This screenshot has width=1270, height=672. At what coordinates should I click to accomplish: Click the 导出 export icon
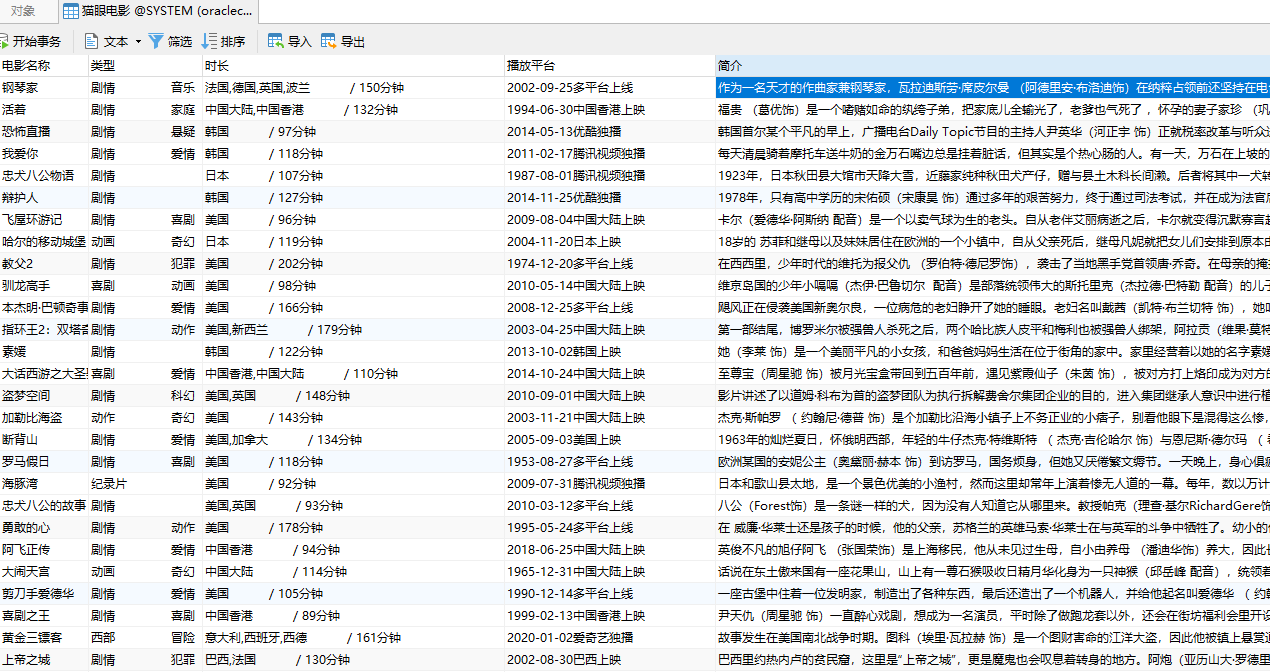(329, 41)
